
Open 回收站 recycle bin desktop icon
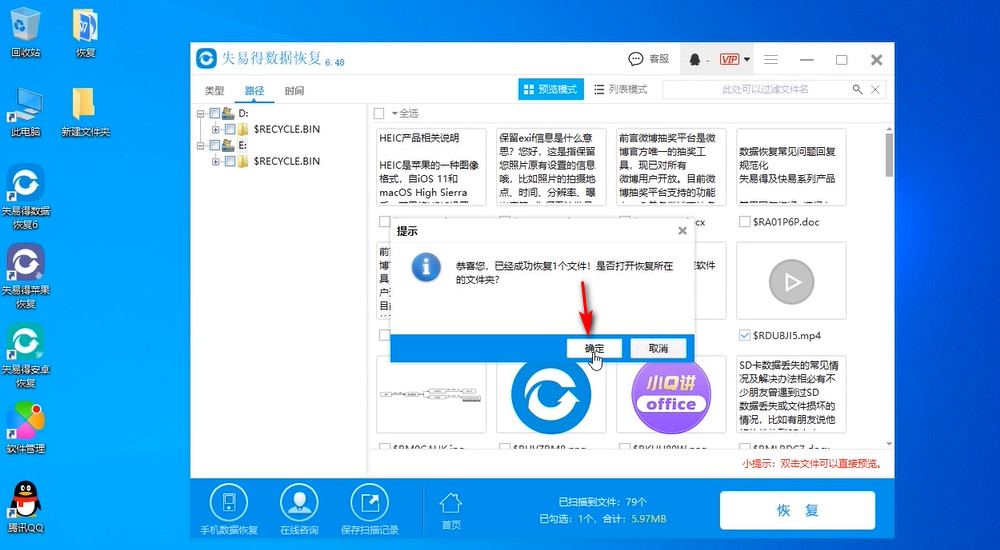tap(26, 25)
